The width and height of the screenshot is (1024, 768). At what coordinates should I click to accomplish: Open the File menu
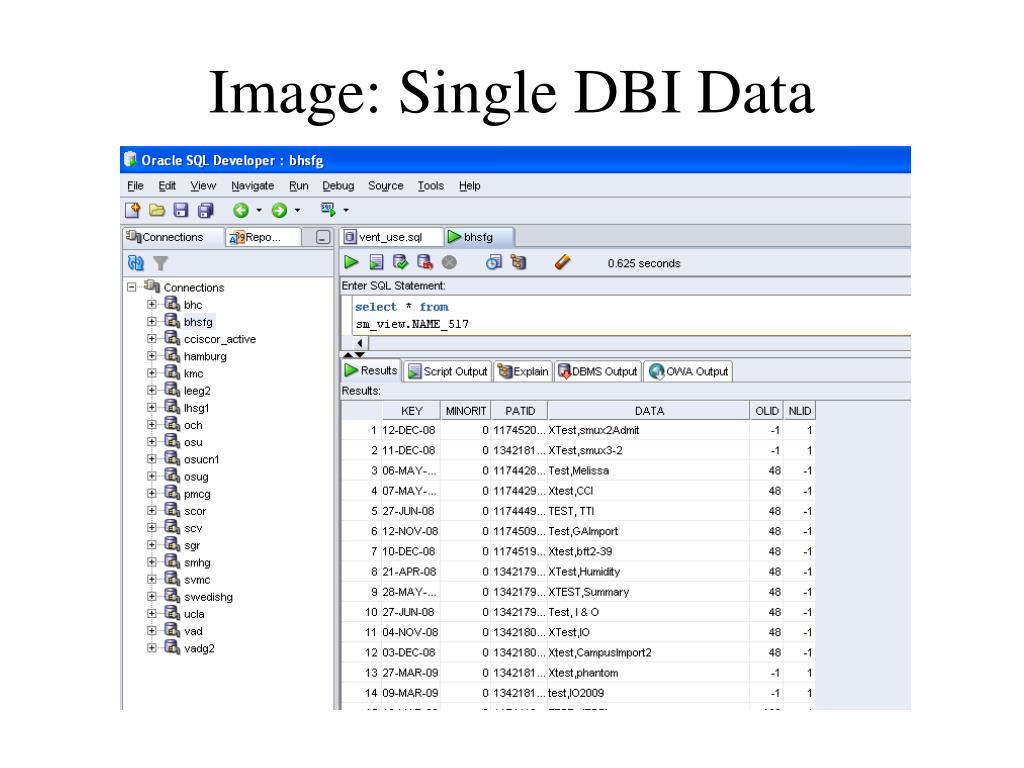(135, 185)
